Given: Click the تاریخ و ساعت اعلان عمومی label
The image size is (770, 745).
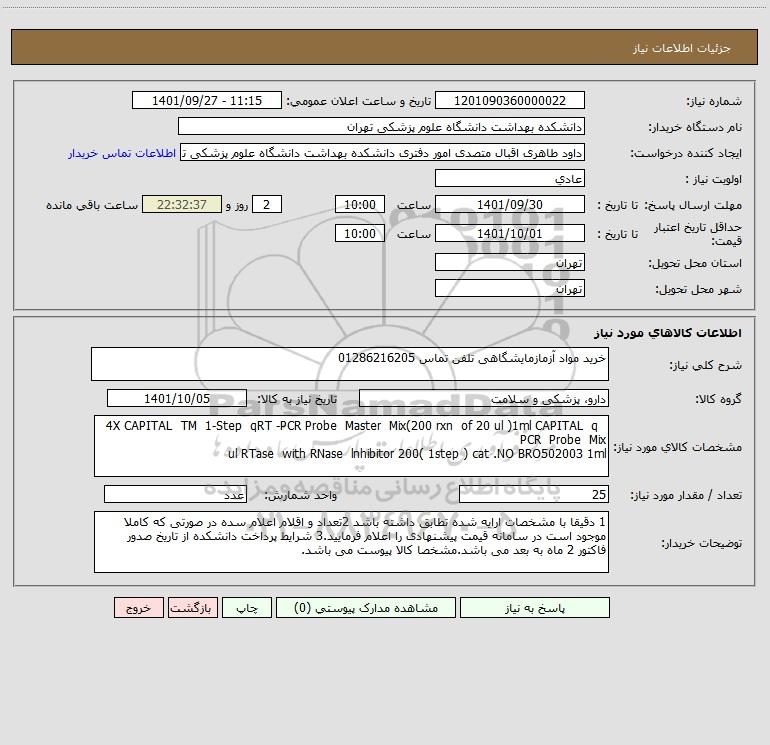Looking at the screenshot, I should click(x=358, y=101).
